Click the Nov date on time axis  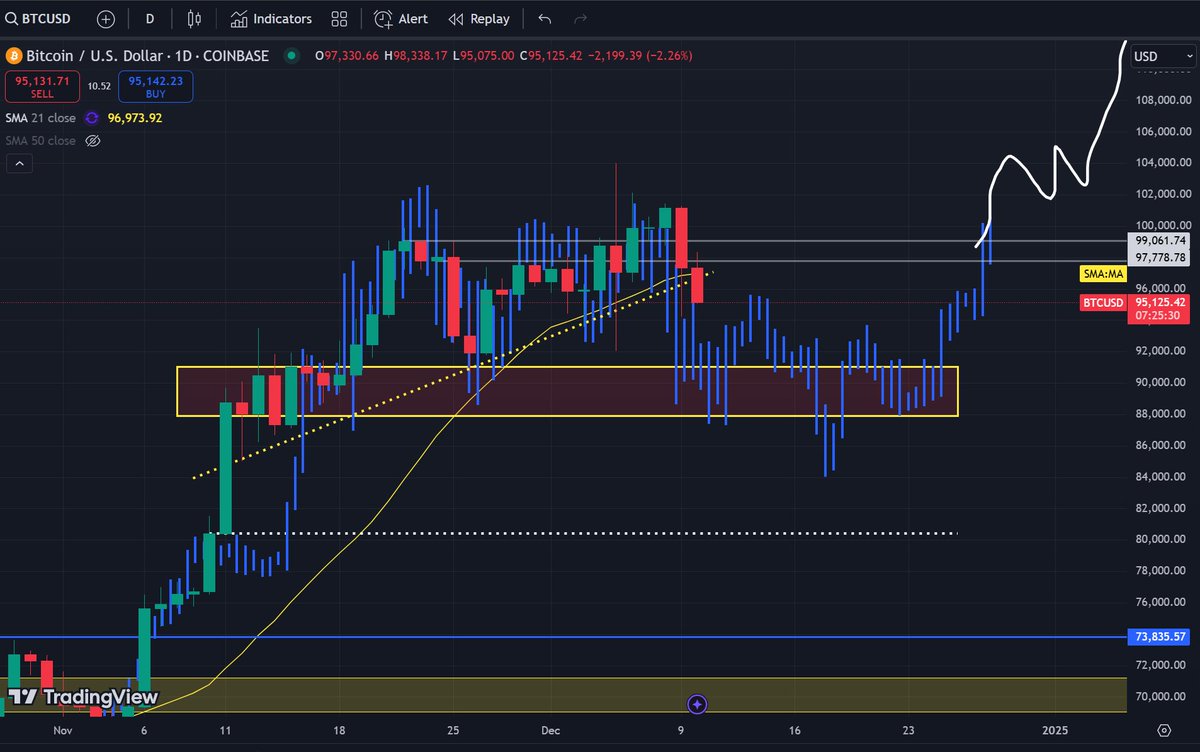63,731
